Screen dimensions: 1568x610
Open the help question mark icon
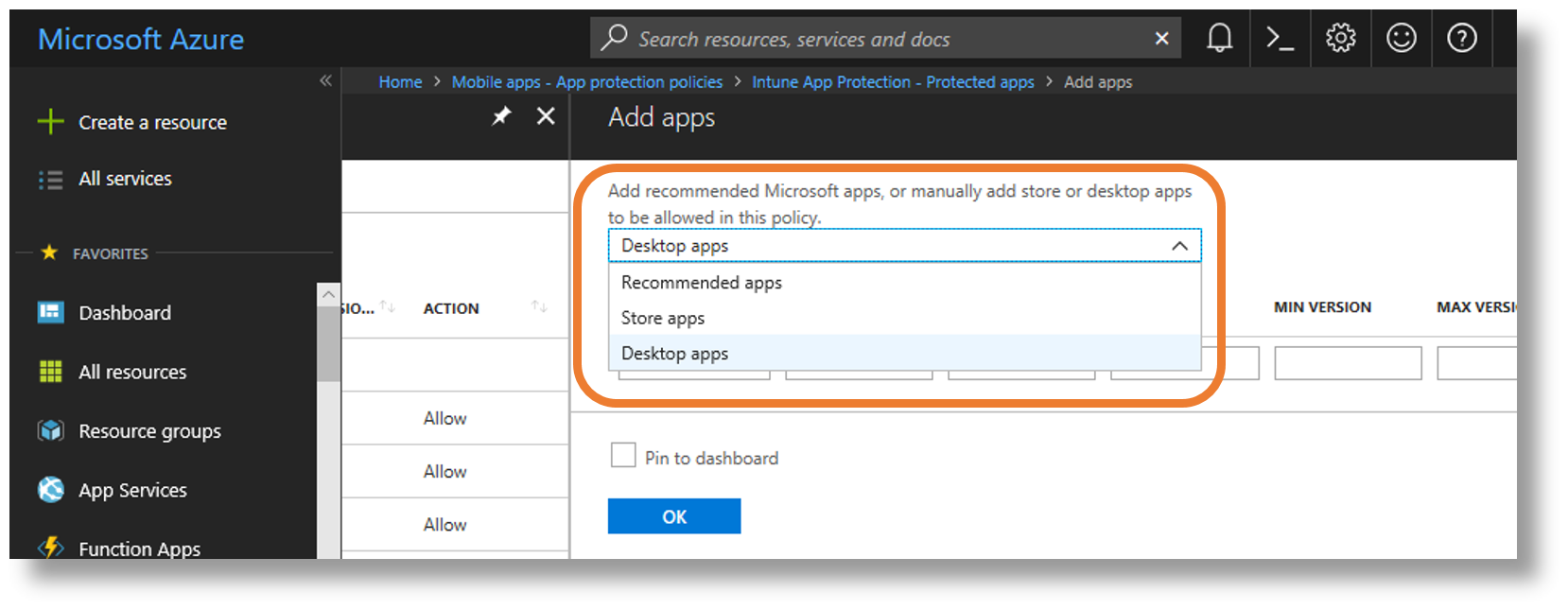1461,38
